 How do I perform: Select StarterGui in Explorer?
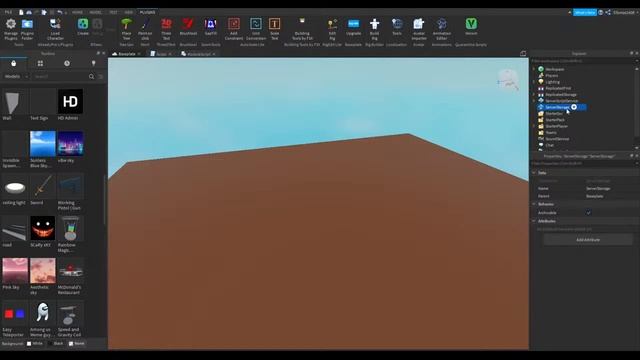pyautogui.click(x=554, y=113)
